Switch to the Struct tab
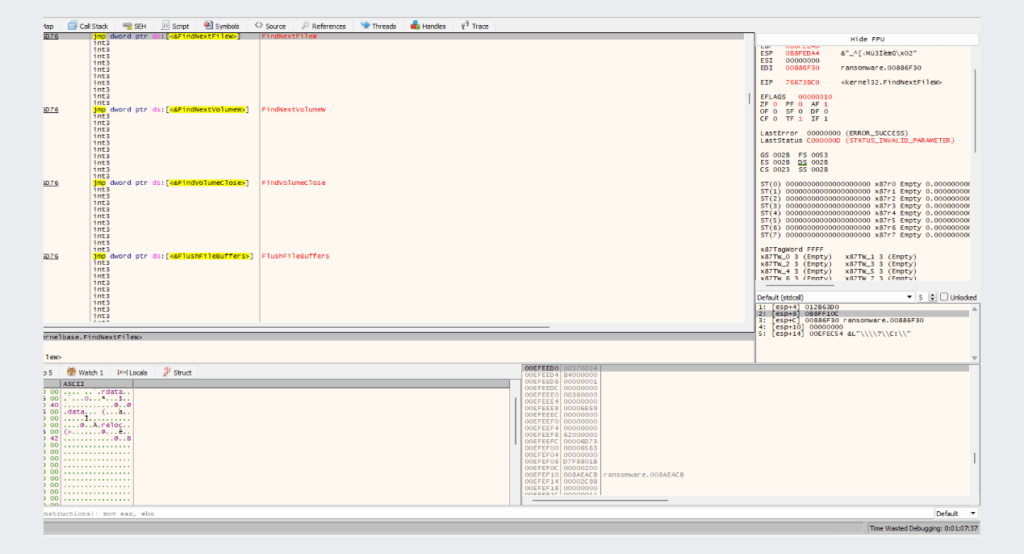Screen dimensions: 1024x554 (x=177, y=372)
